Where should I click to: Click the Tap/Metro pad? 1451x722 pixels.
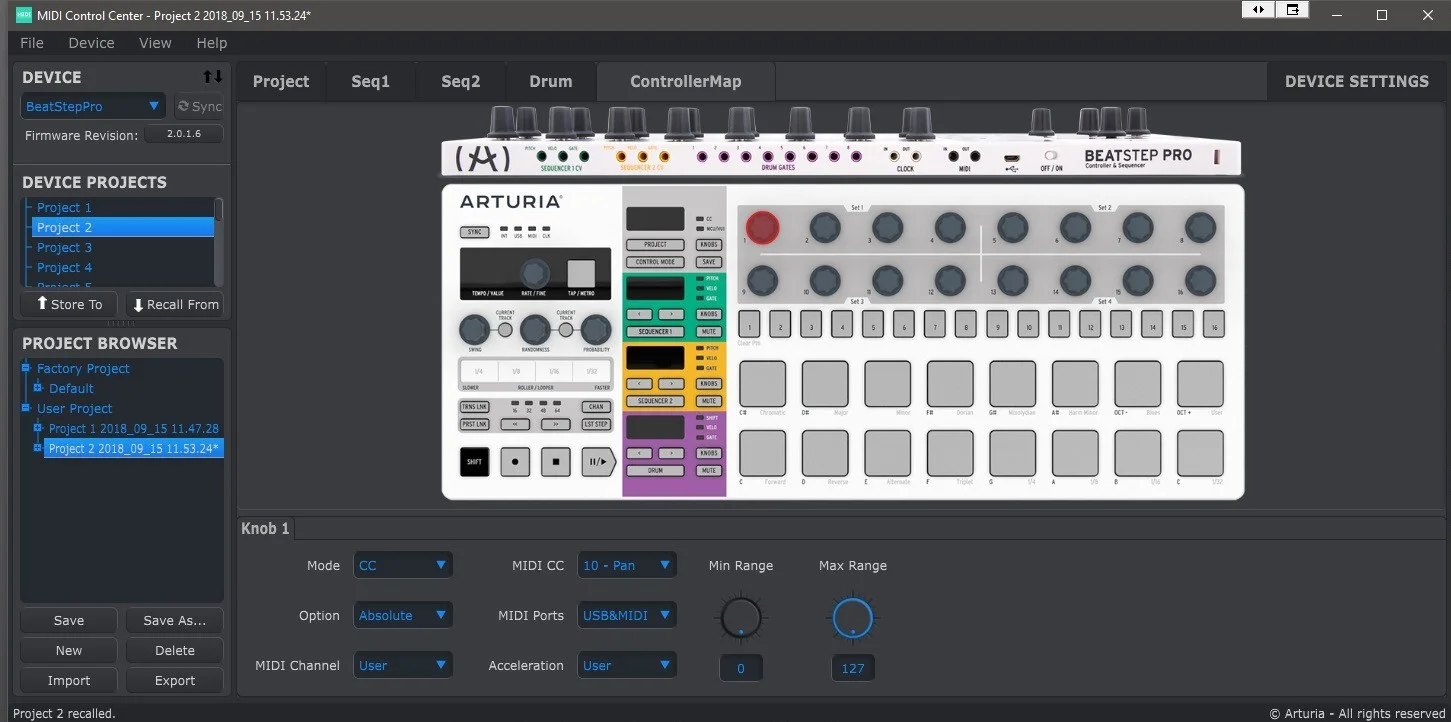tap(581, 273)
